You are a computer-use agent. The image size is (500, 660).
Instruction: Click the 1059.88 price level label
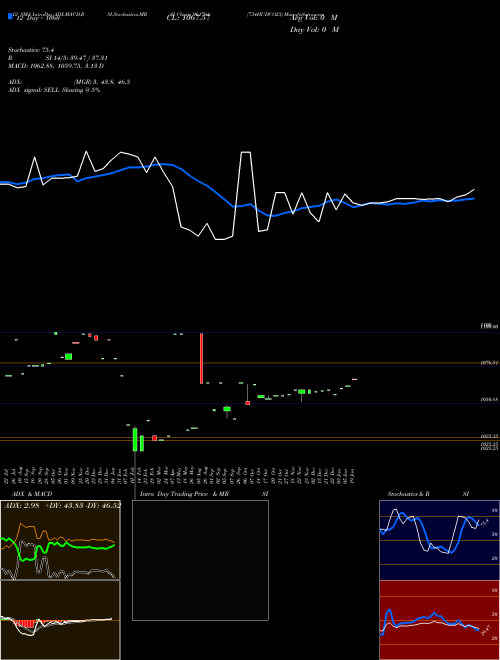point(490,399)
